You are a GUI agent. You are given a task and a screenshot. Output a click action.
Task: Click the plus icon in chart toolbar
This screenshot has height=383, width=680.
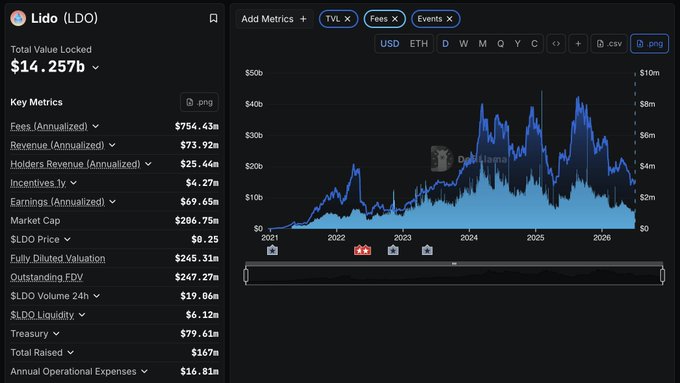coord(578,44)
